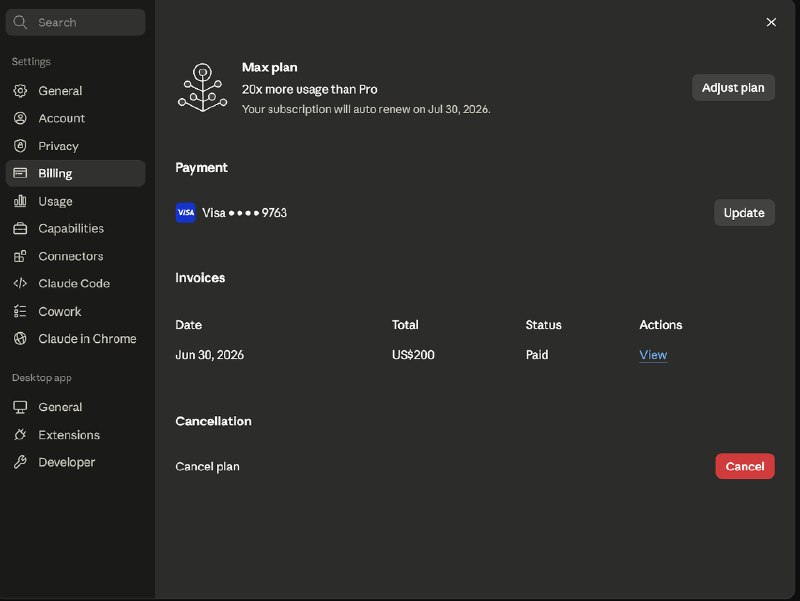Click the Developer wrench icon
This screenshot has width=800, height=601.
[20, 462]
